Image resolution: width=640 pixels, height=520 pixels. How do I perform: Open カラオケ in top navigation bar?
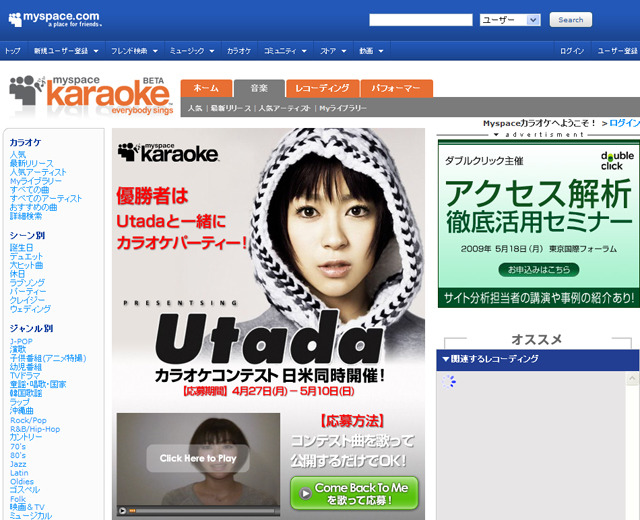click(x=239, y=51)
